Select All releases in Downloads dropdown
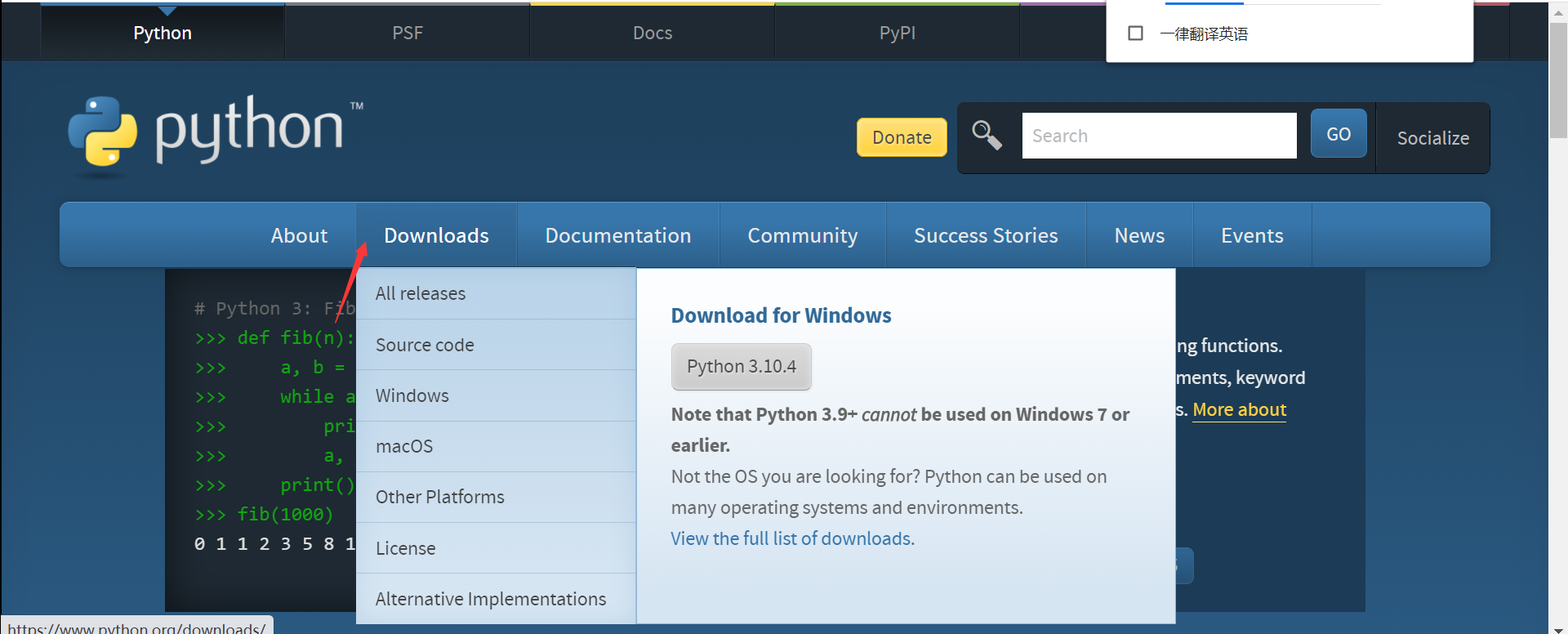 pos(496,293)
